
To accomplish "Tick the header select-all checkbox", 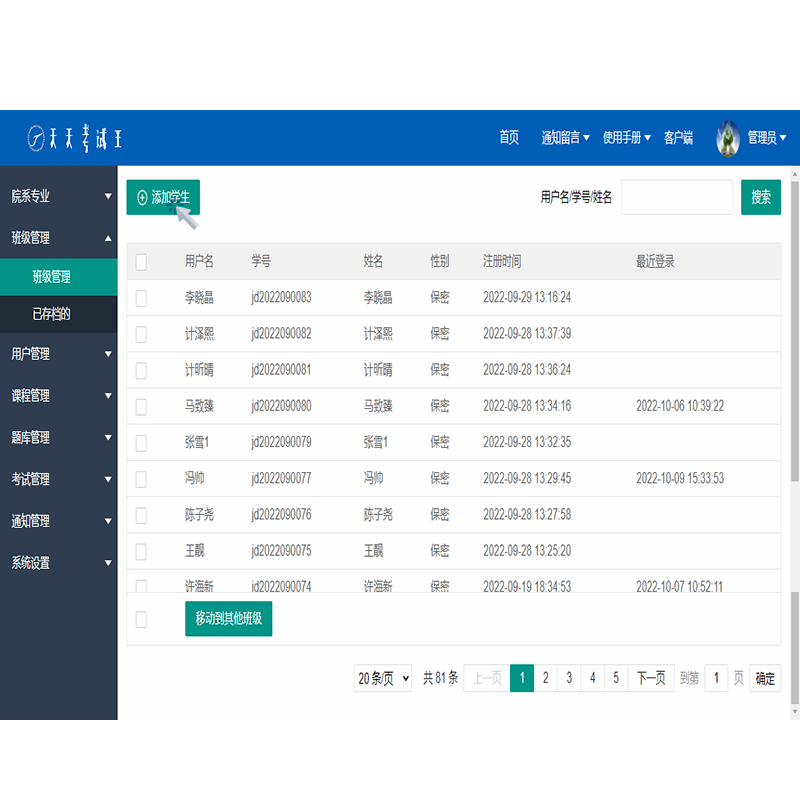I will tap(141, 262).
